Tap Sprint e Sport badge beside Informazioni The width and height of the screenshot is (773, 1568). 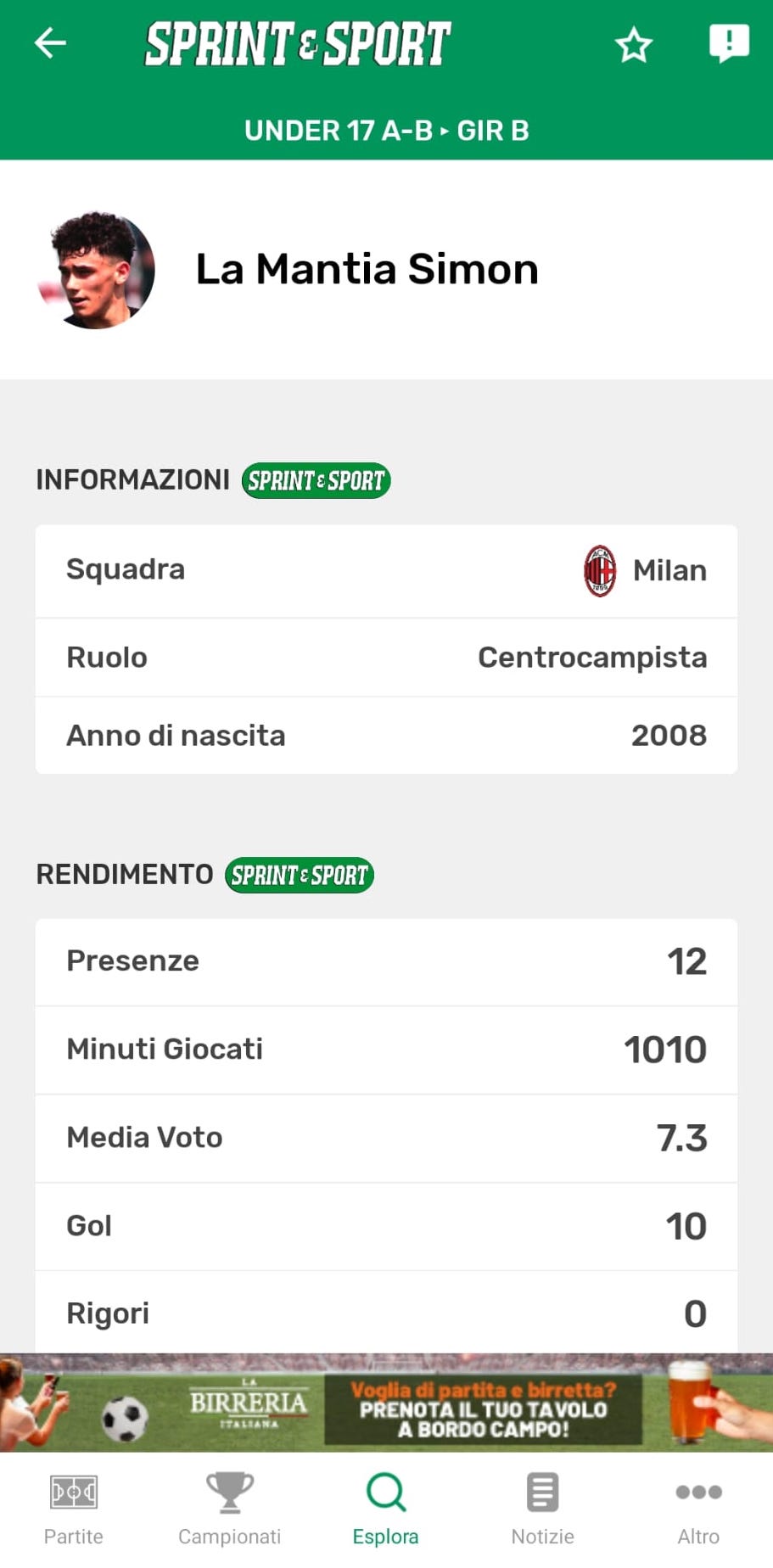point(316,481)
